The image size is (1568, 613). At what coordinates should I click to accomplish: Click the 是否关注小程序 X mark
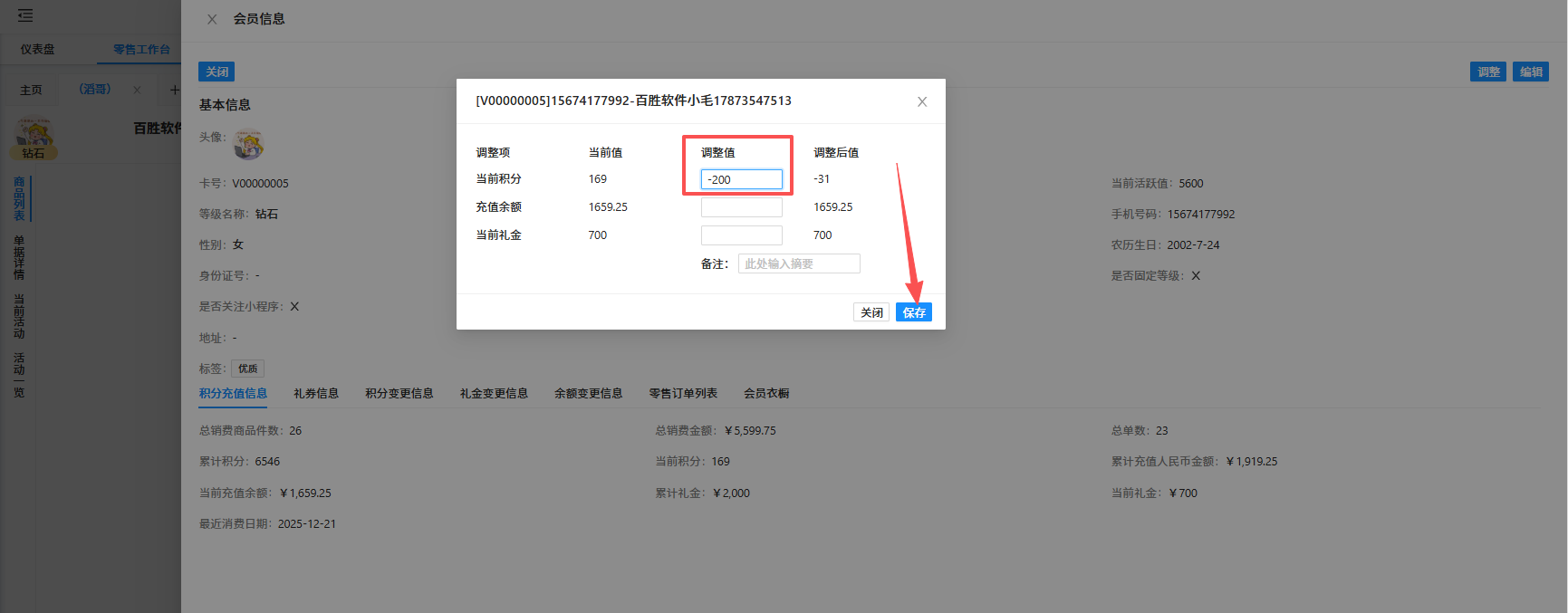click(x=294, y=306)
